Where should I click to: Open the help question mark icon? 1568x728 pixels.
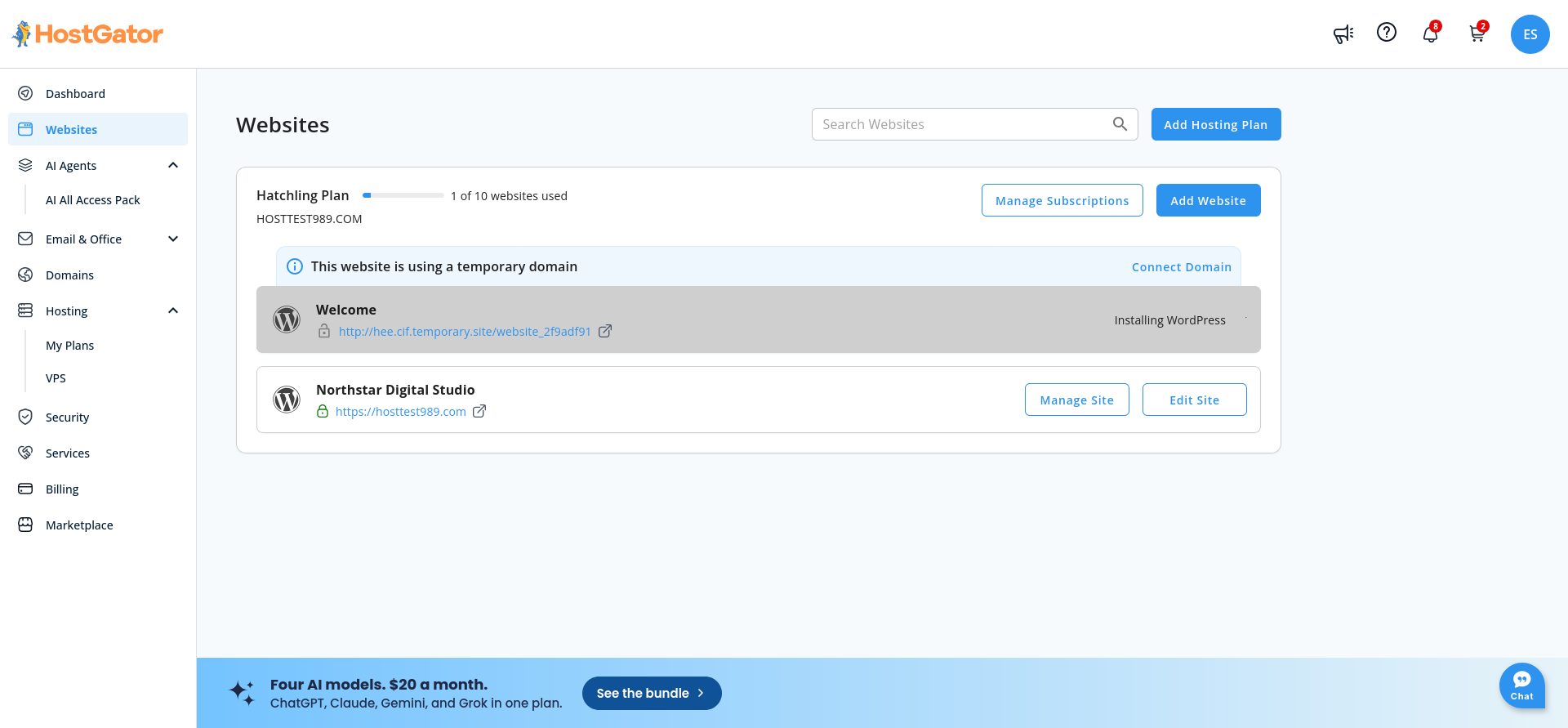(1387, 32)
